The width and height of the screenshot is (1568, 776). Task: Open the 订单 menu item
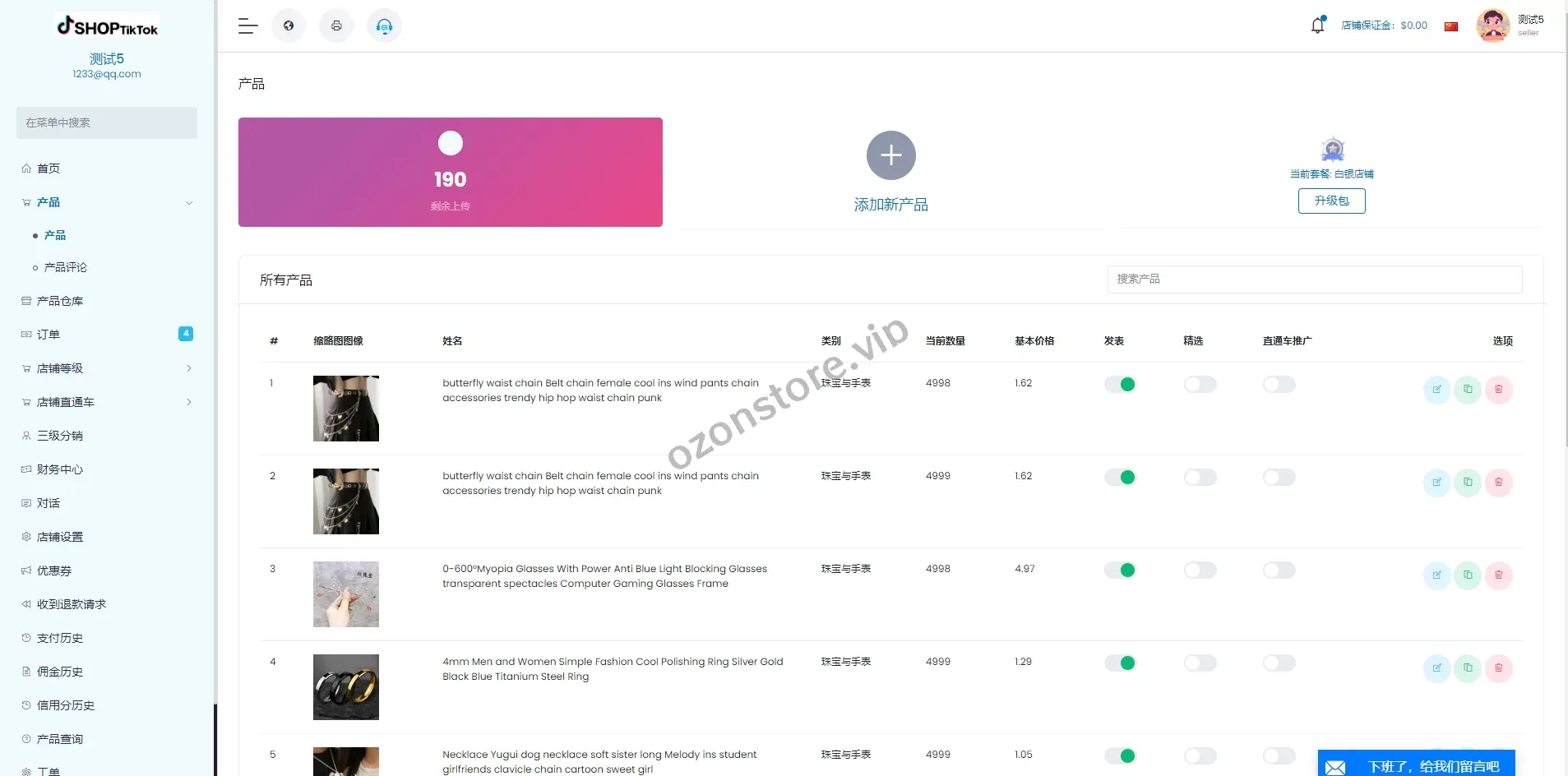[x=49, y=335]
